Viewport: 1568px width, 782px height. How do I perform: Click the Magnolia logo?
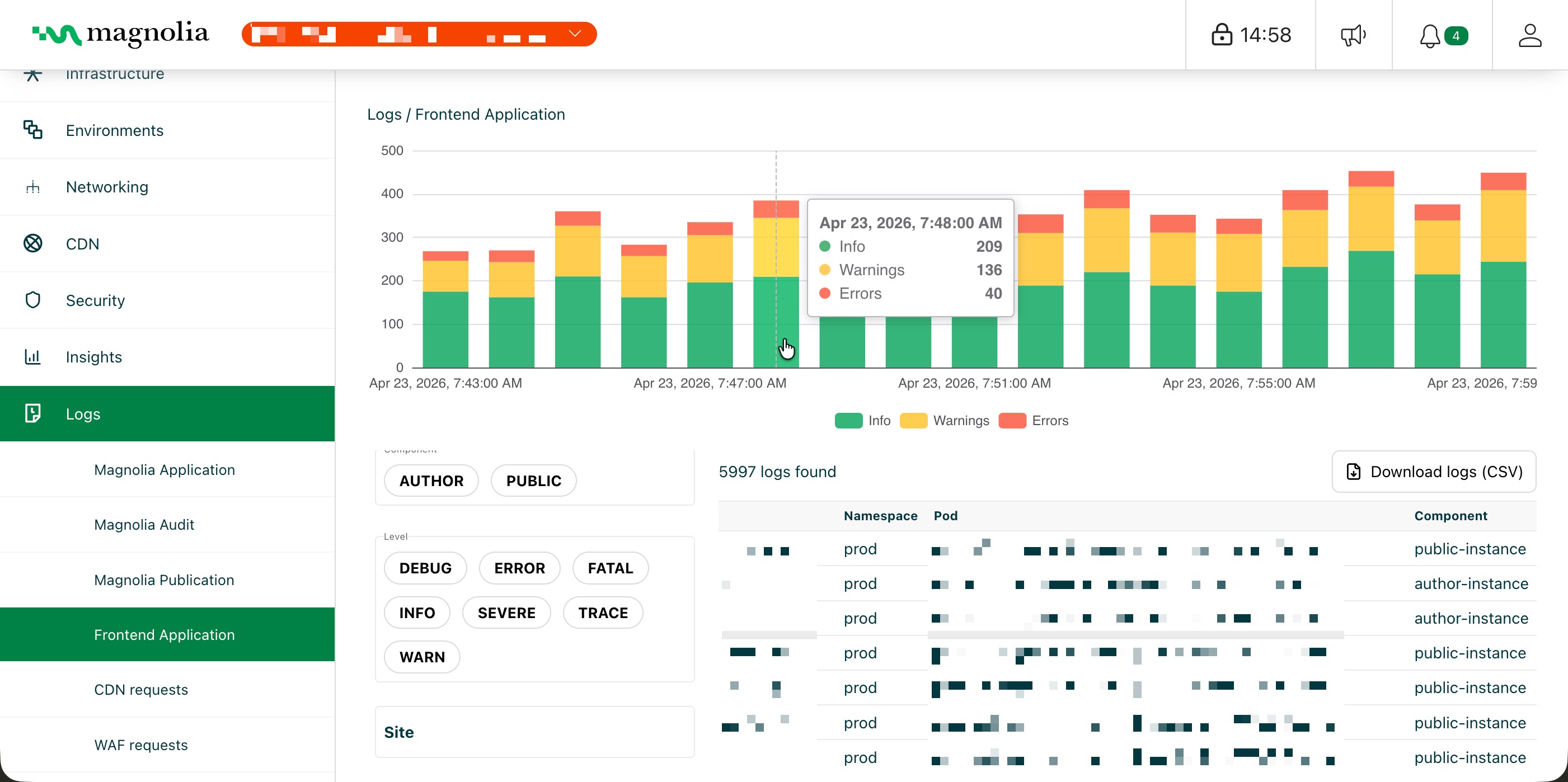120,34
